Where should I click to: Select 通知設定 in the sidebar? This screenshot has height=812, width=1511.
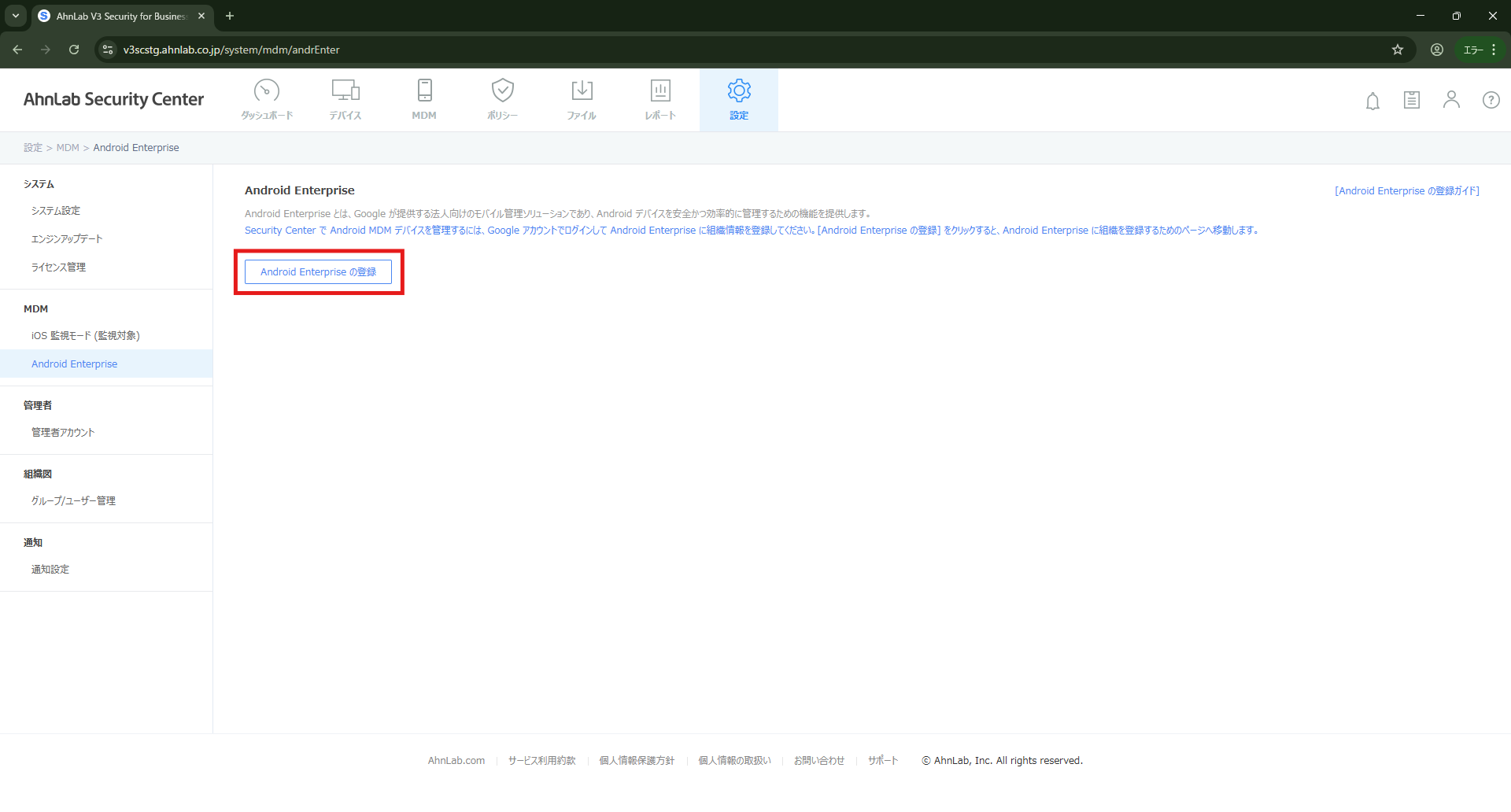(x=50, y=570)
